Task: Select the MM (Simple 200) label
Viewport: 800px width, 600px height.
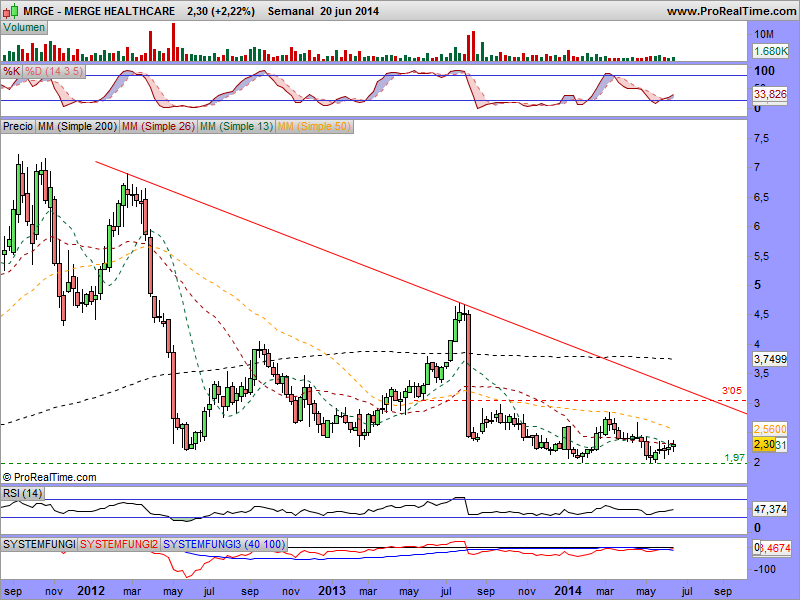Action: click(x=77, y=126)
